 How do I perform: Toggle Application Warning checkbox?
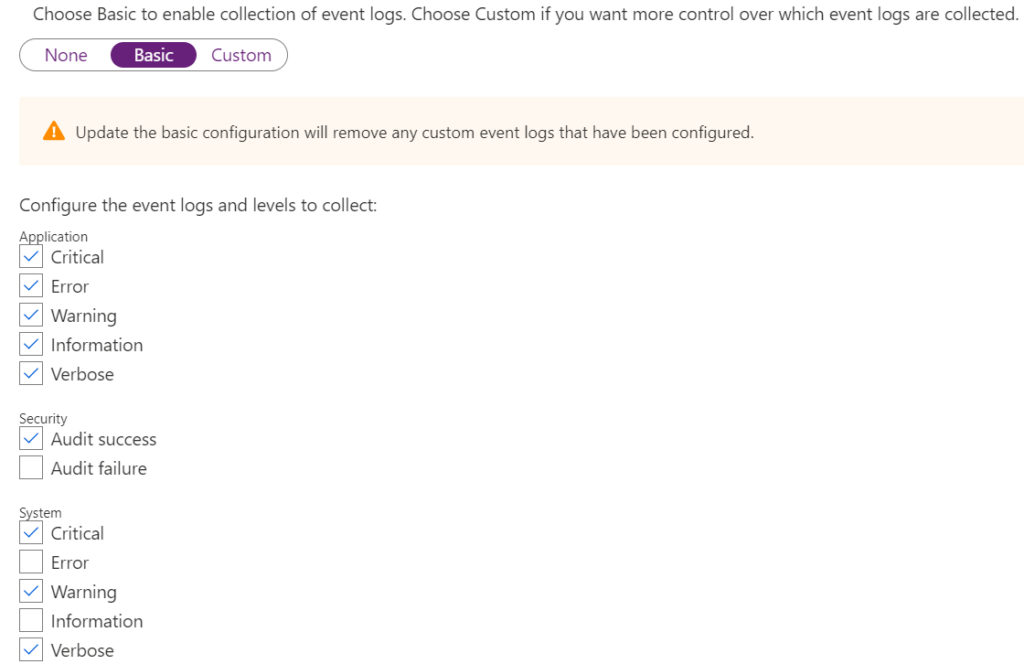(x=31, y=315)
